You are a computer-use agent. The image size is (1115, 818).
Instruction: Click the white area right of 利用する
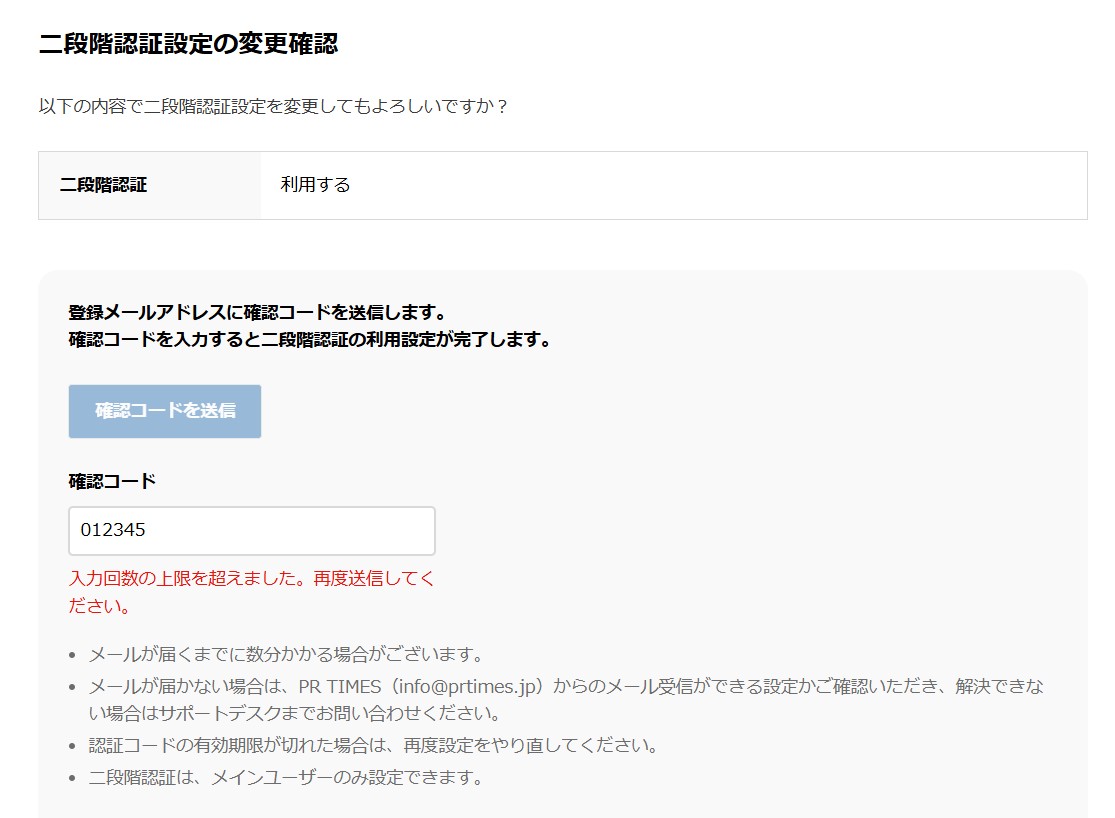pyautogui.click(x=700, y=184)
